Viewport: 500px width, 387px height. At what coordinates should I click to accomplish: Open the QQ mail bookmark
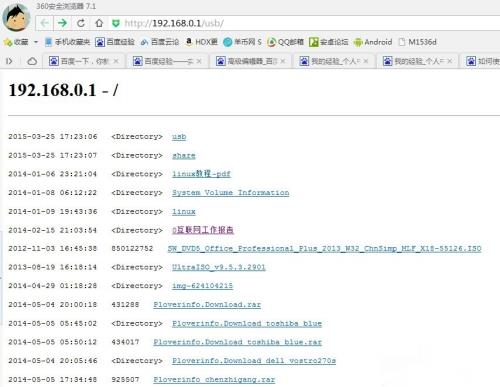[x=286, y=42]
